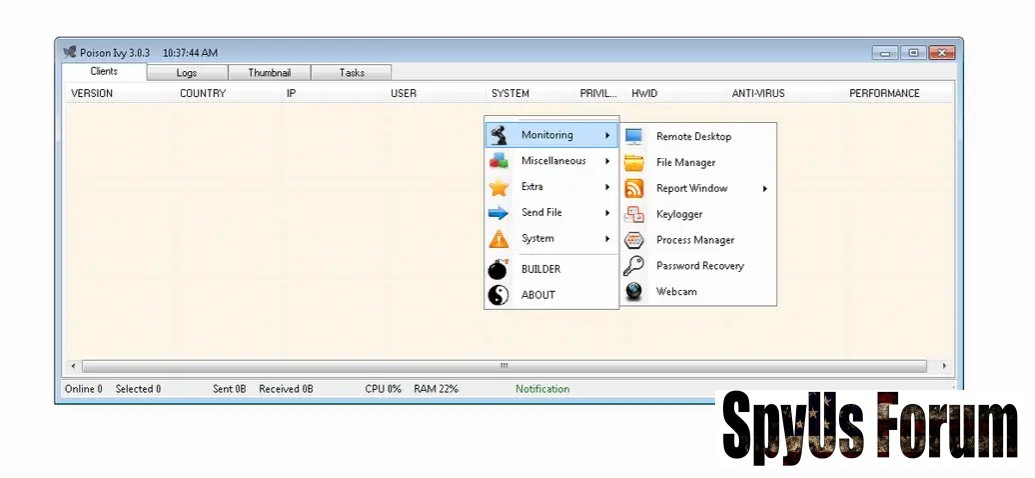Click the Webcam icon in submenu
This screenshot has height=478, width=1035.
tap(634, 292)
